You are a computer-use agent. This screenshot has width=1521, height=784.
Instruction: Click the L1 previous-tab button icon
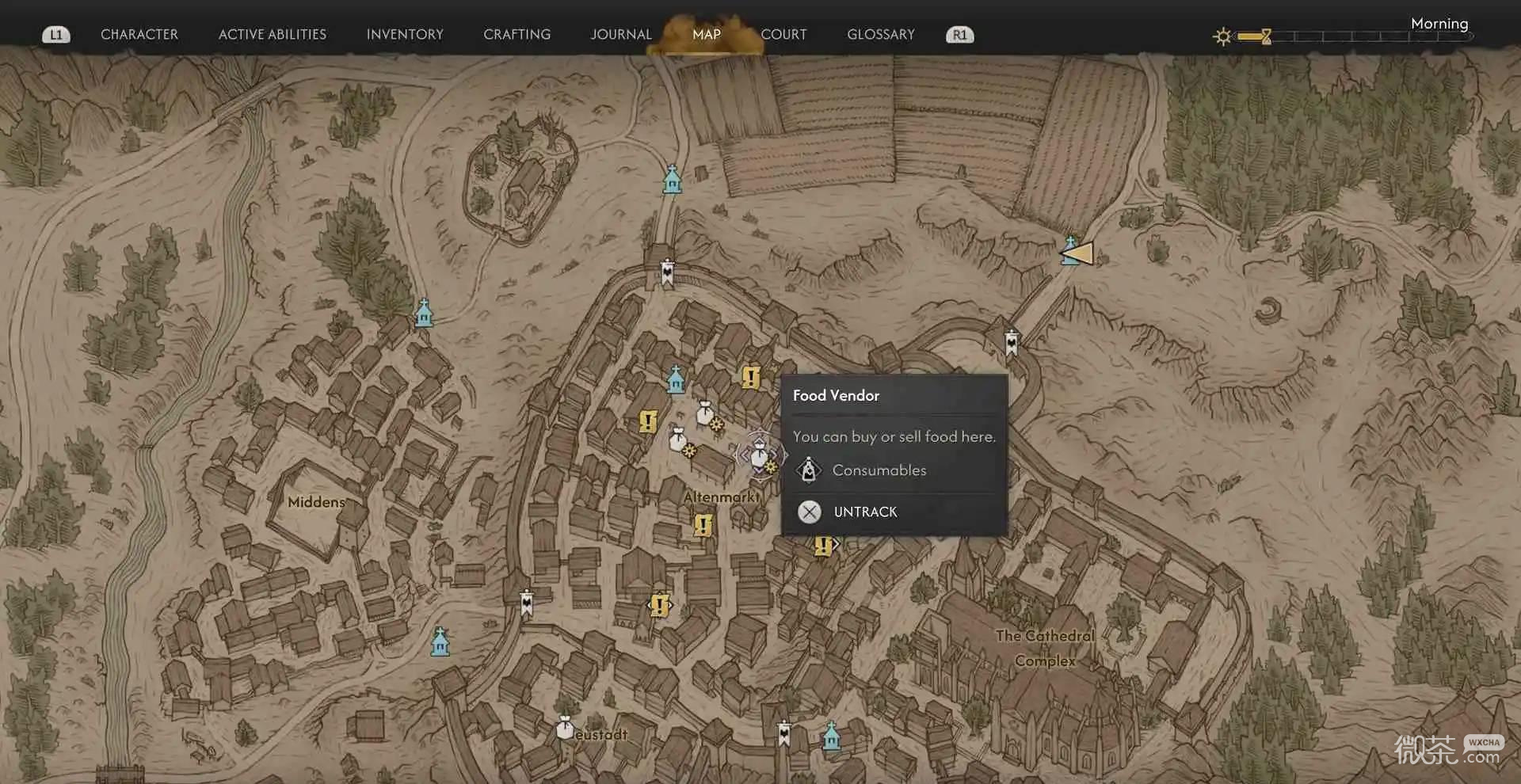[56, 35]
